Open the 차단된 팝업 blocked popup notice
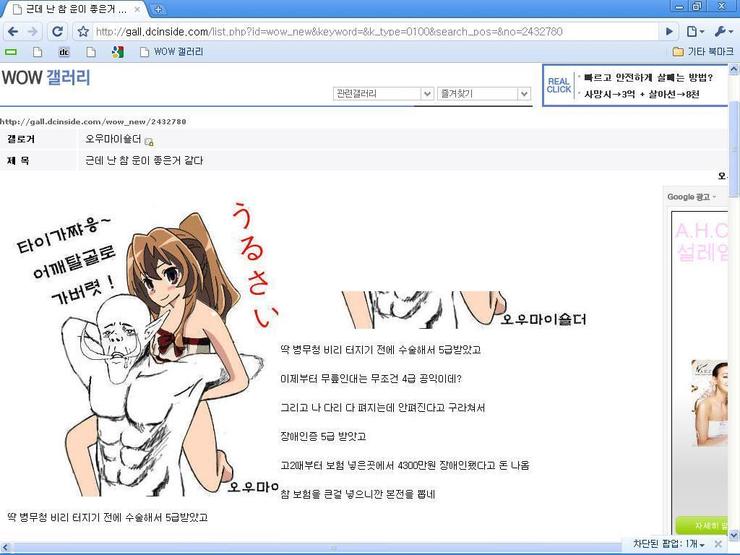The height and width of the screenshot is (555, 740). pyautogui.click(x=668, y=544)
